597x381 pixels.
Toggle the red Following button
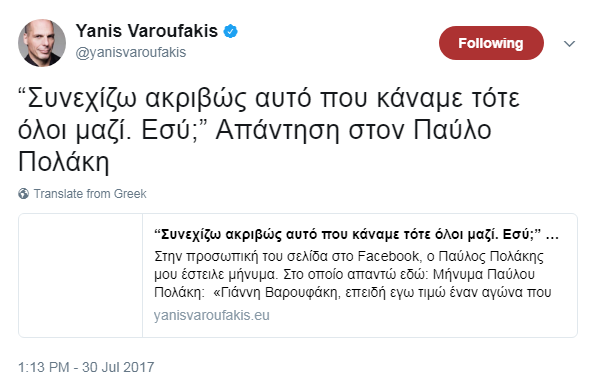coord(491,43)
